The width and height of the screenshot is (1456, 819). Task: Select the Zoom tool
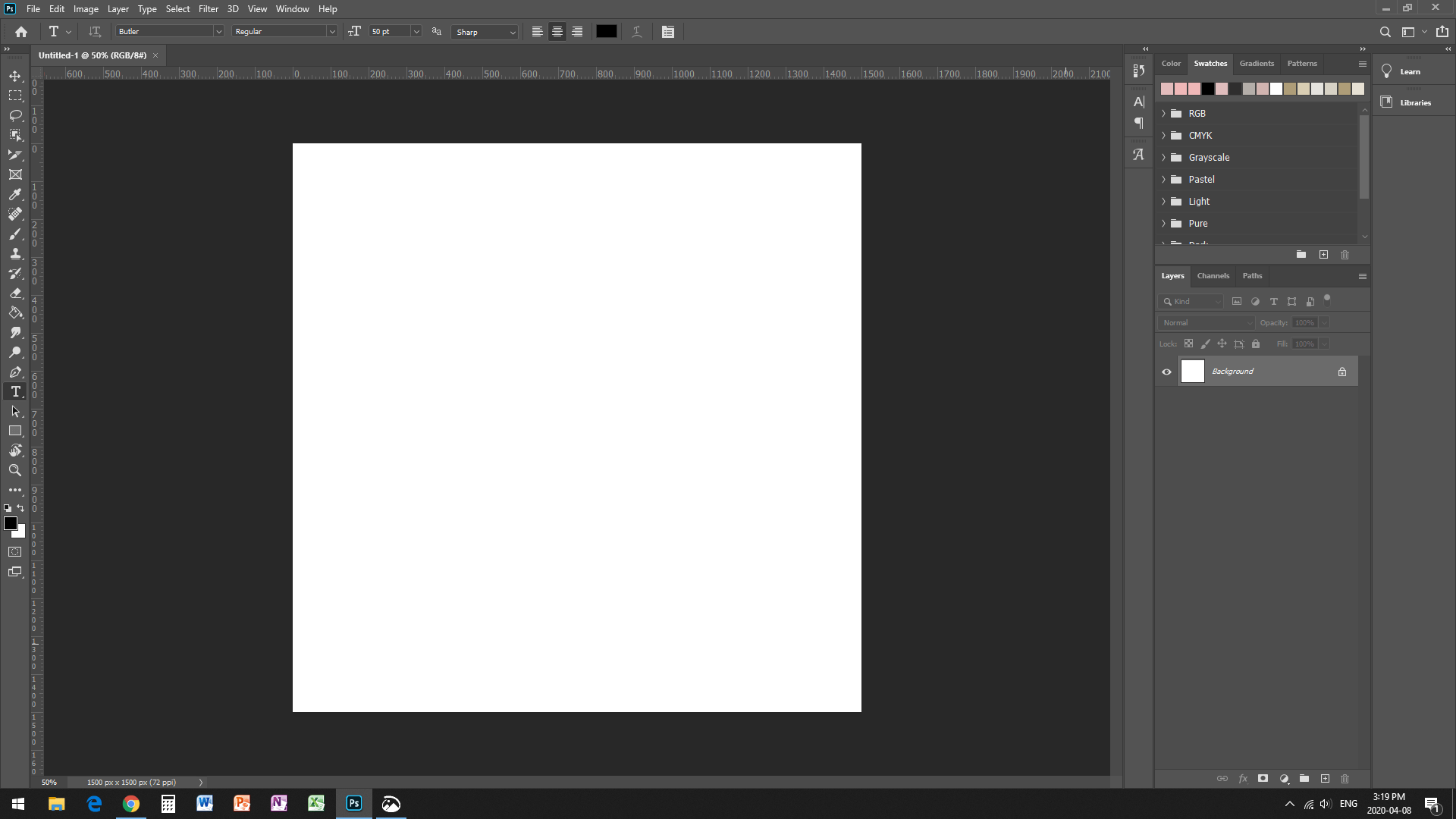pyautogui.click(x=15, y=470)
